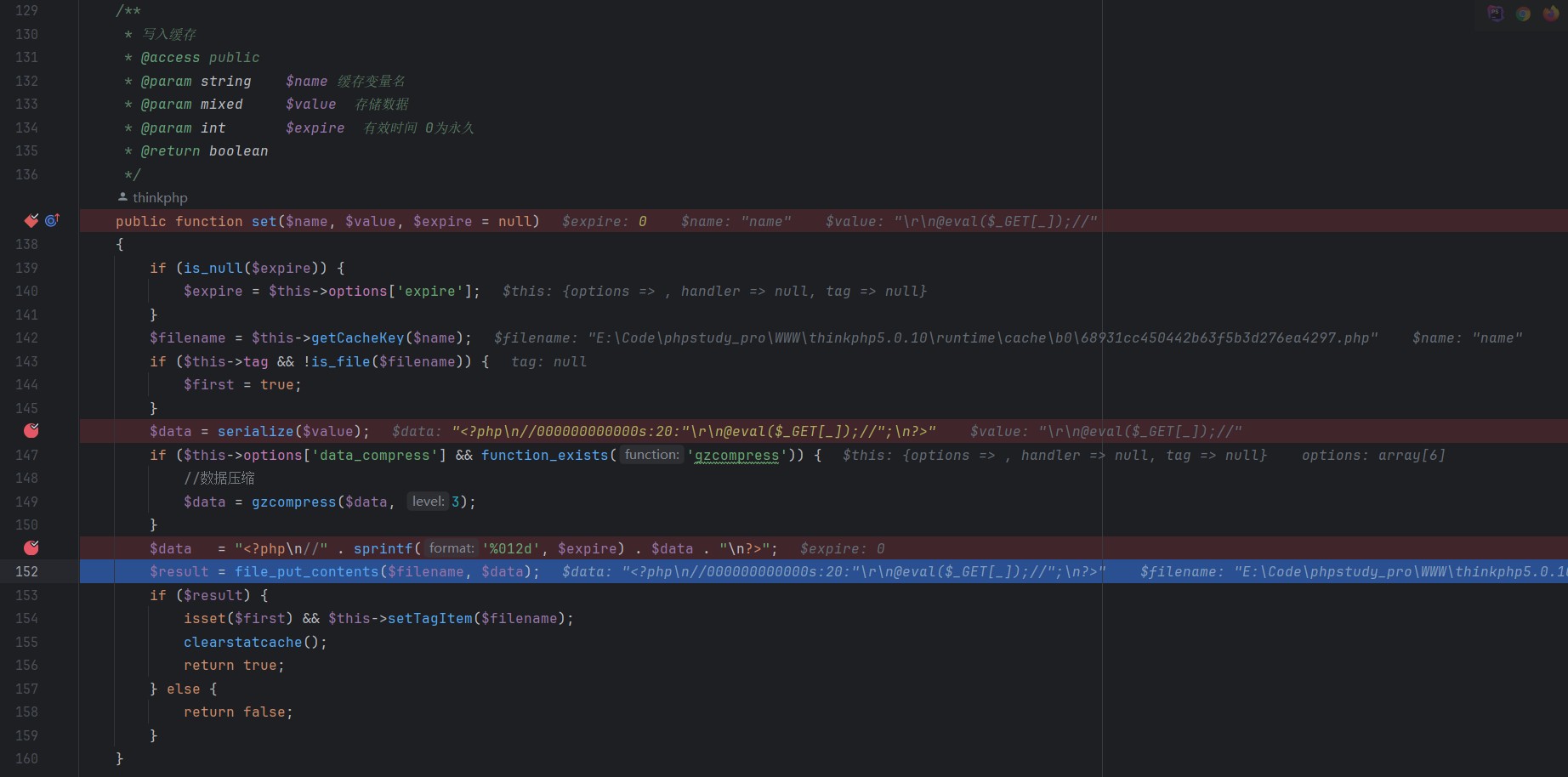Click the 'gzcompress' string in function_exists
Viewport: 1568px width, 777px height.
click(x=736, y=455)
